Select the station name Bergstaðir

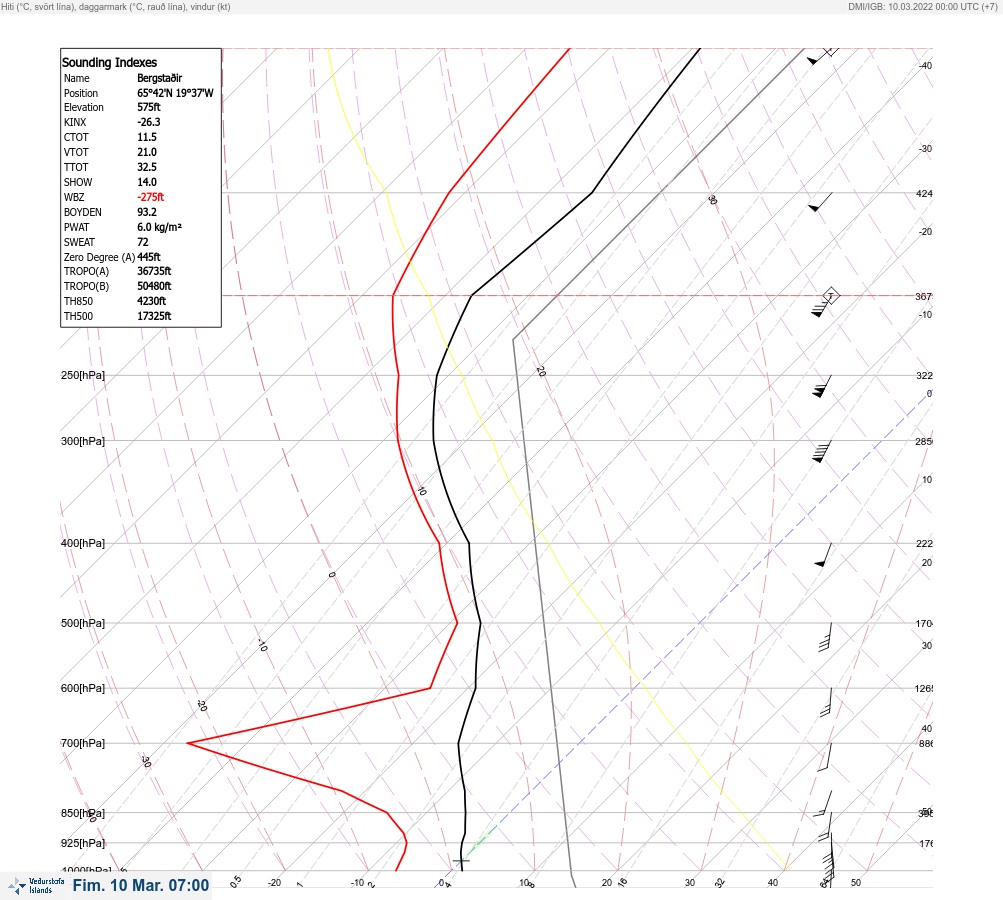click(159, 78)
